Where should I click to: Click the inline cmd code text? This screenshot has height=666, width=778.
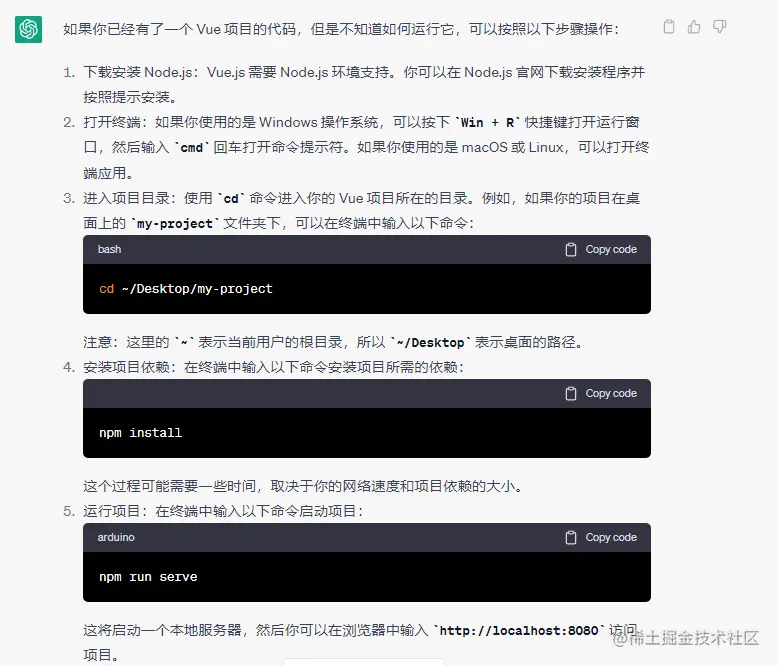point(192,148)
